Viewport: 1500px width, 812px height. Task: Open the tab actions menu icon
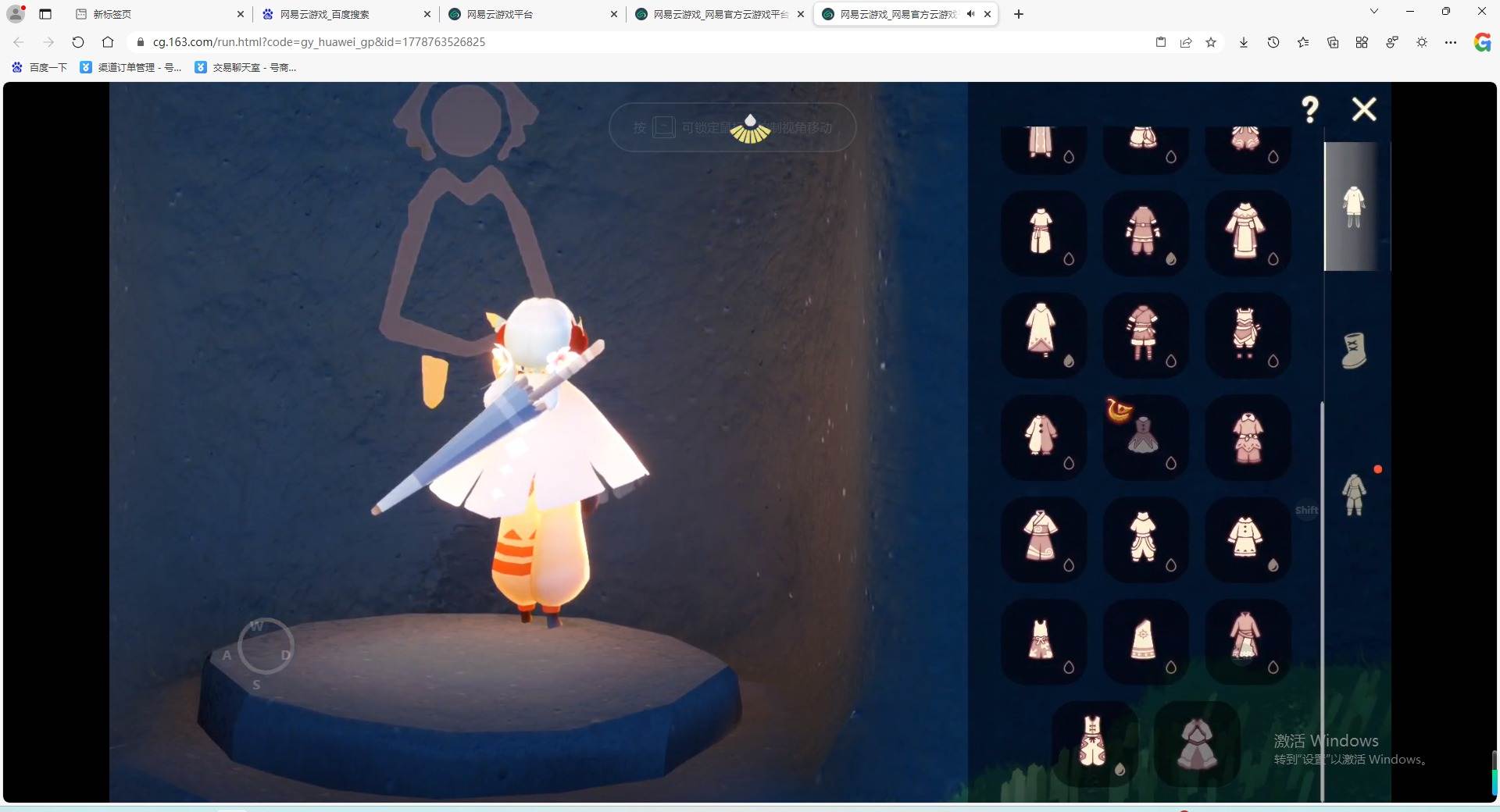coord(45,14)
